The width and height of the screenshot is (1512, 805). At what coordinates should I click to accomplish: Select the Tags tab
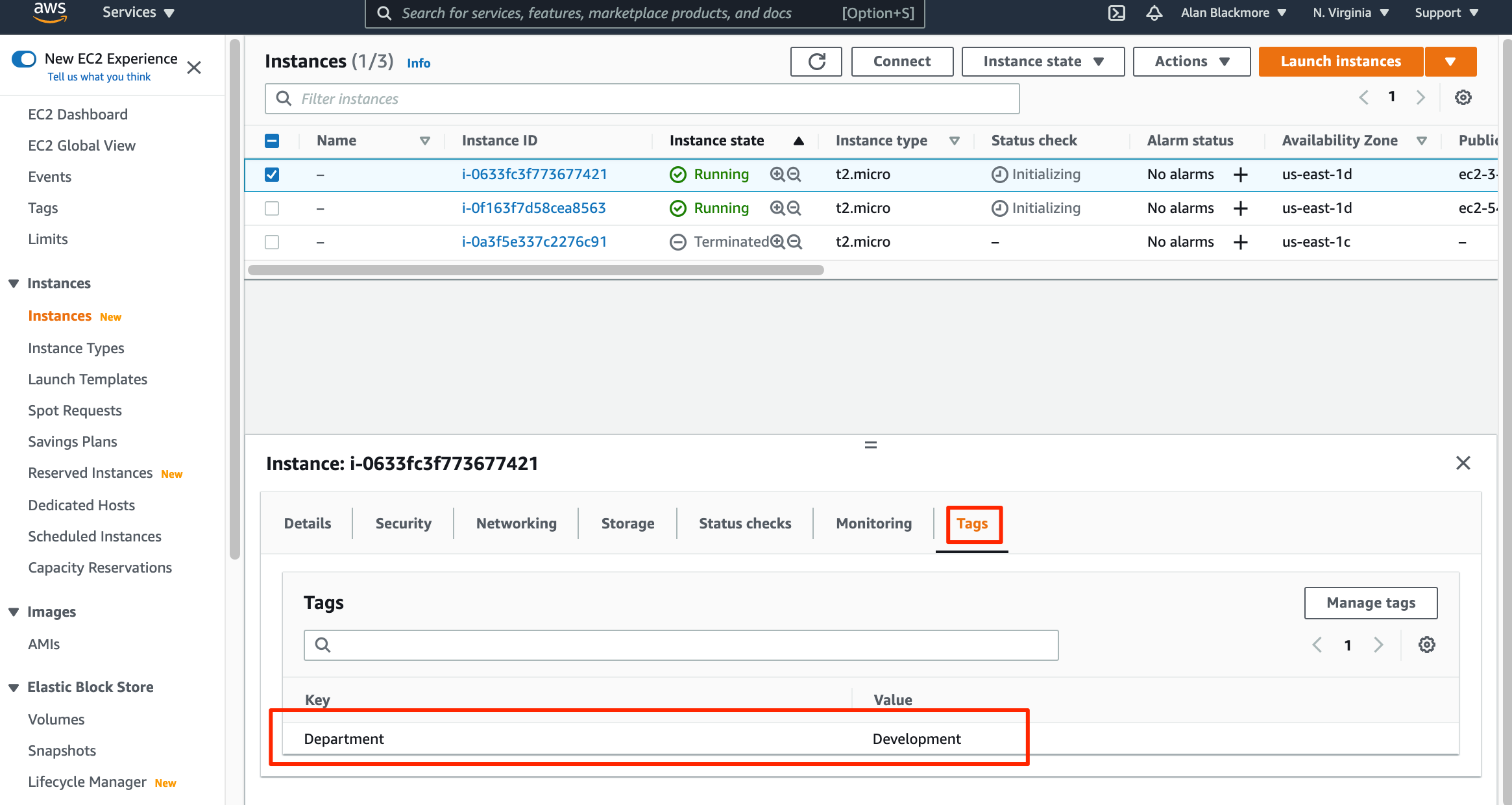coord(972,524)
